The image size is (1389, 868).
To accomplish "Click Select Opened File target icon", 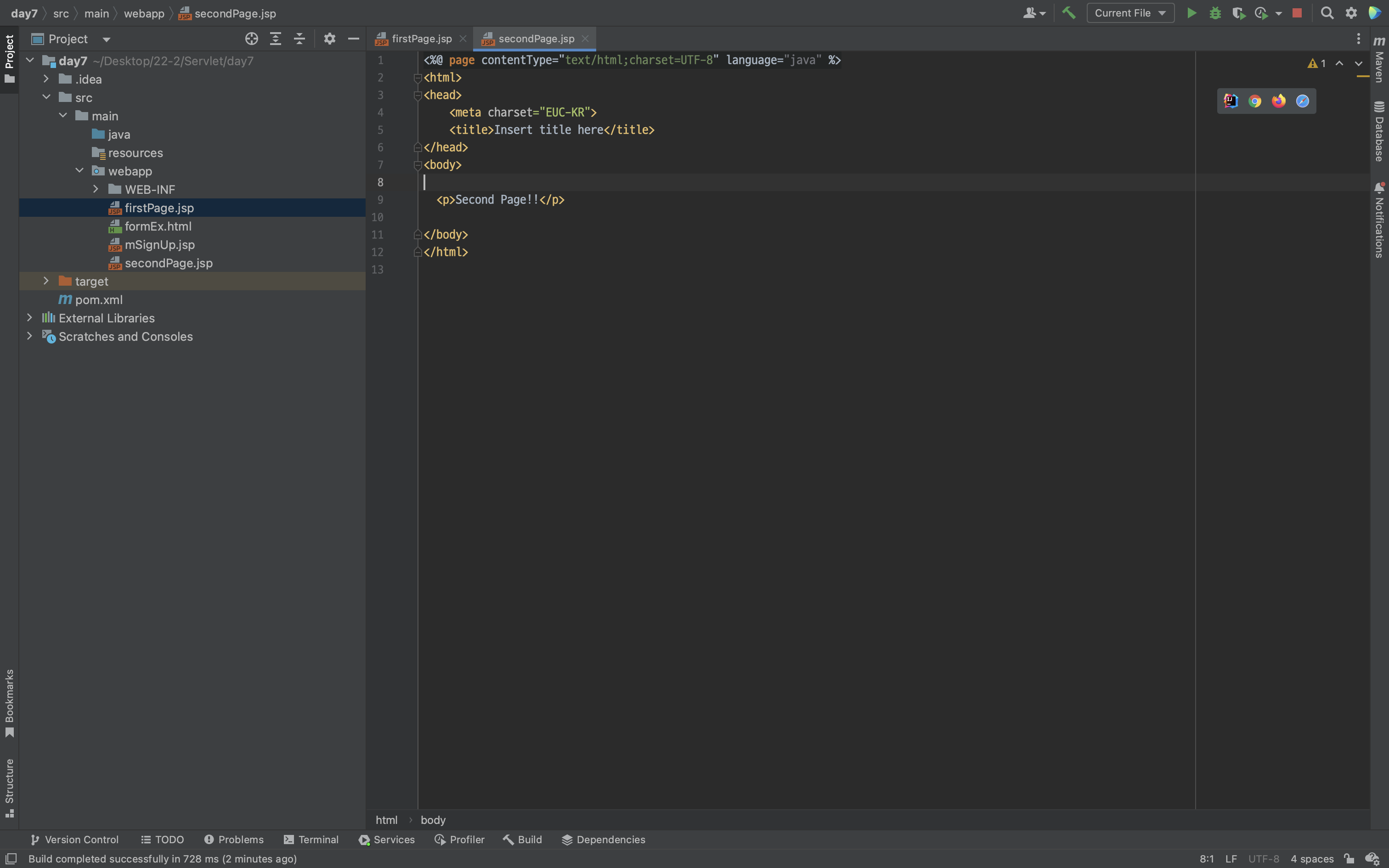I will pyautogui.click(x=251, y=39).
